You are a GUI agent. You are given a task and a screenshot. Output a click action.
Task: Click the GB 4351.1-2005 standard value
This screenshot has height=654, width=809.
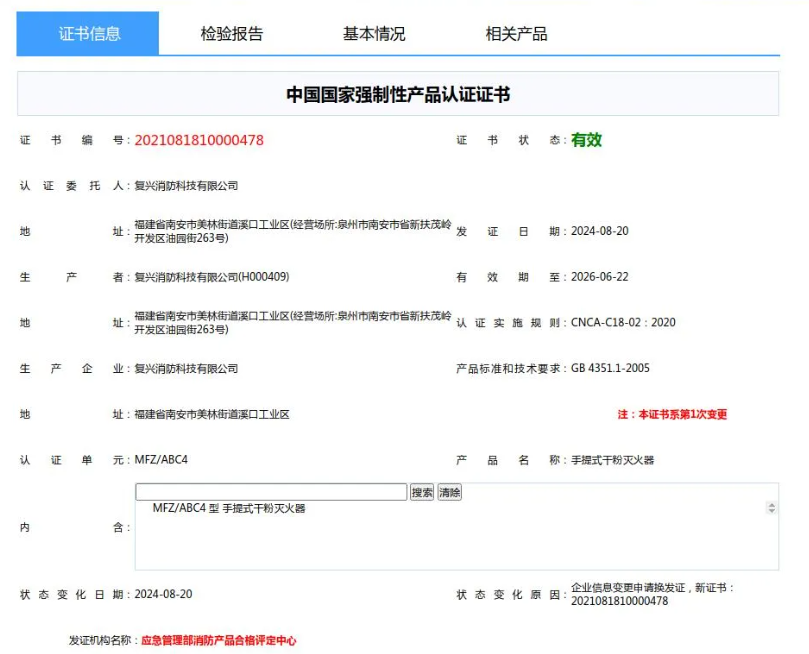coord(610,368)
